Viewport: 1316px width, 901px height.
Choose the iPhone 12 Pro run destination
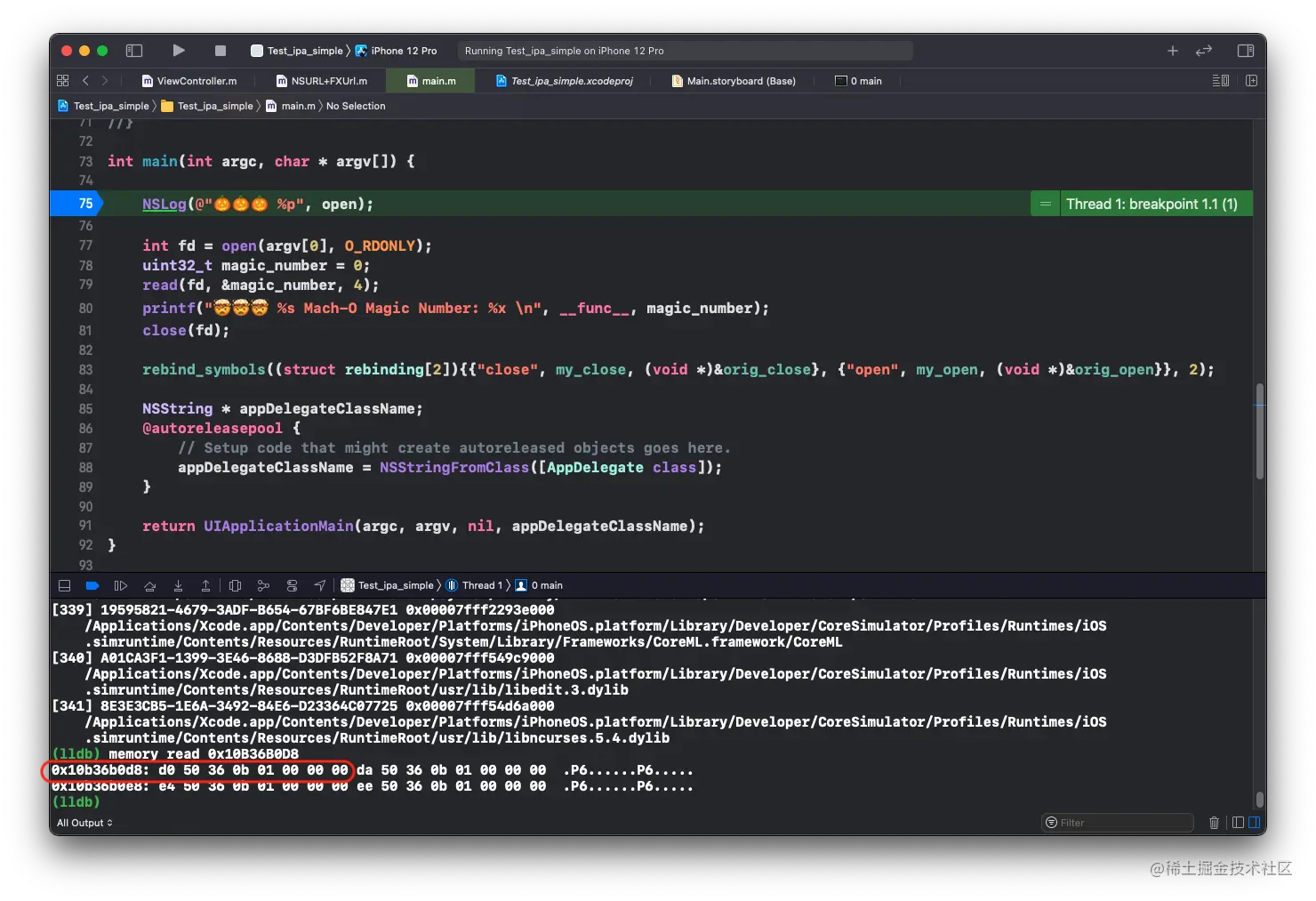click(397, 51)
